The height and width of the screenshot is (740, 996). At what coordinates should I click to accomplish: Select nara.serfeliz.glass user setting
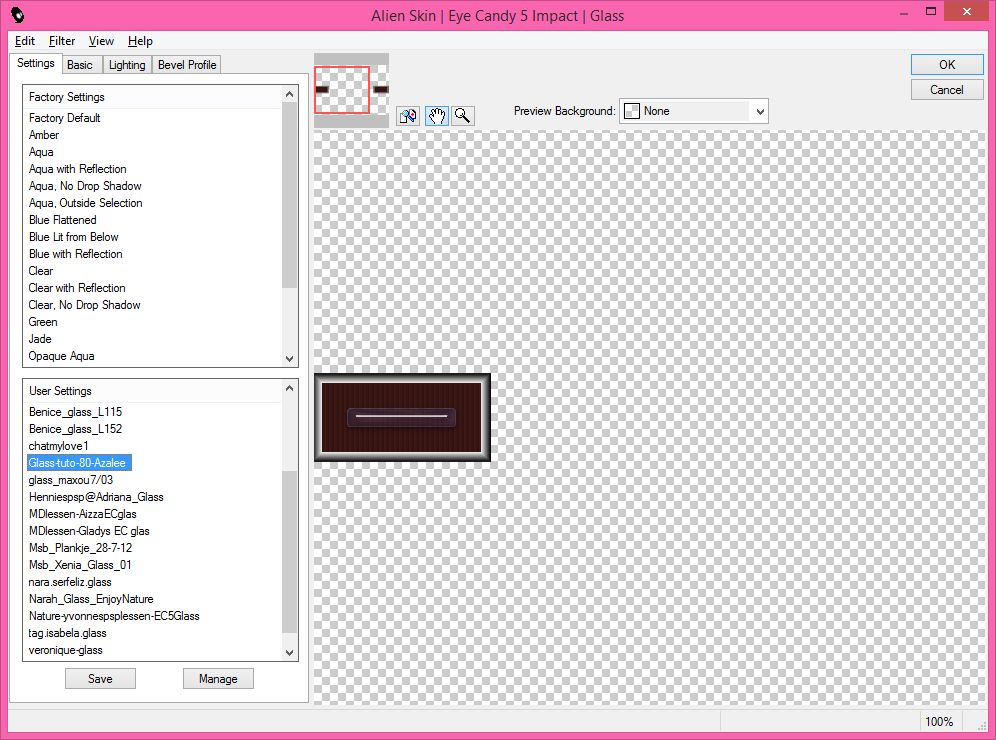tap(70, 582)
